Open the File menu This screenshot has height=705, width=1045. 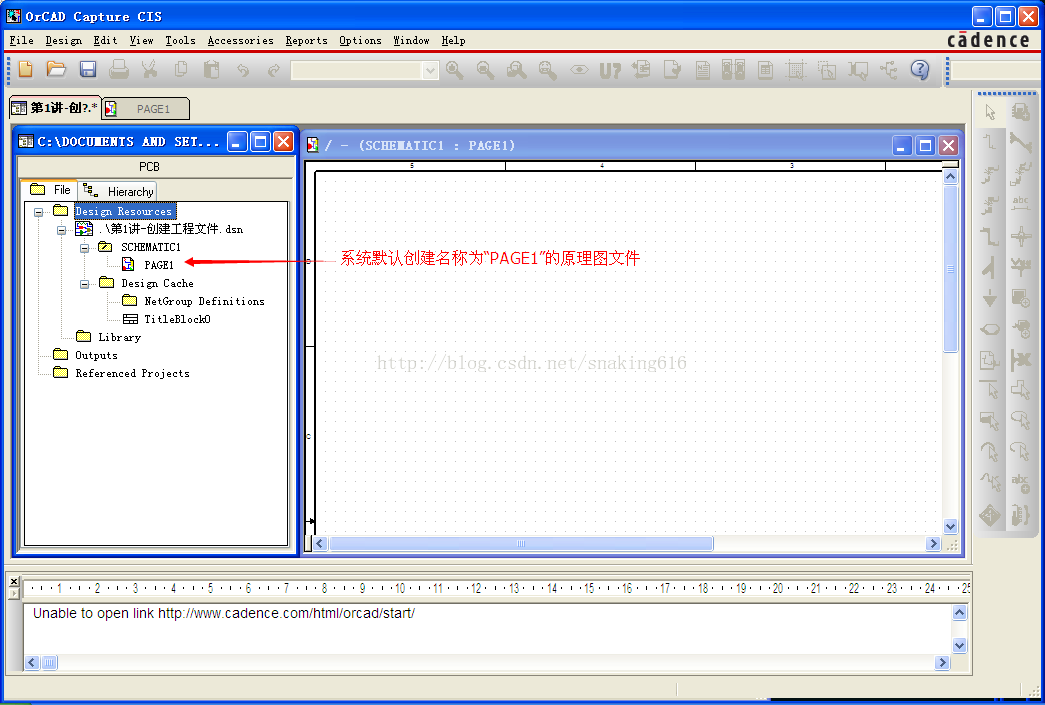21,40
